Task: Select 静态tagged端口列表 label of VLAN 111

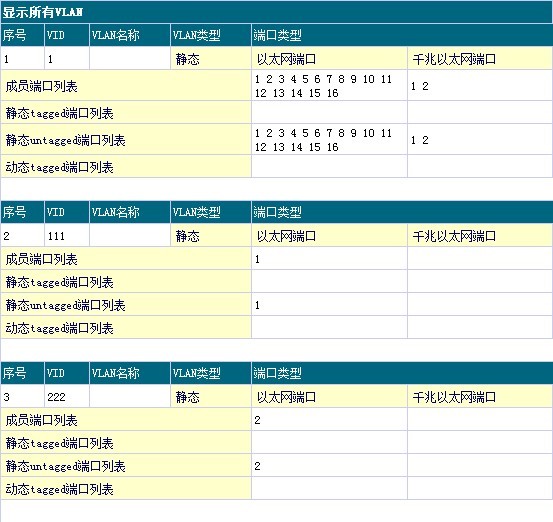Action: coord(59,282)
